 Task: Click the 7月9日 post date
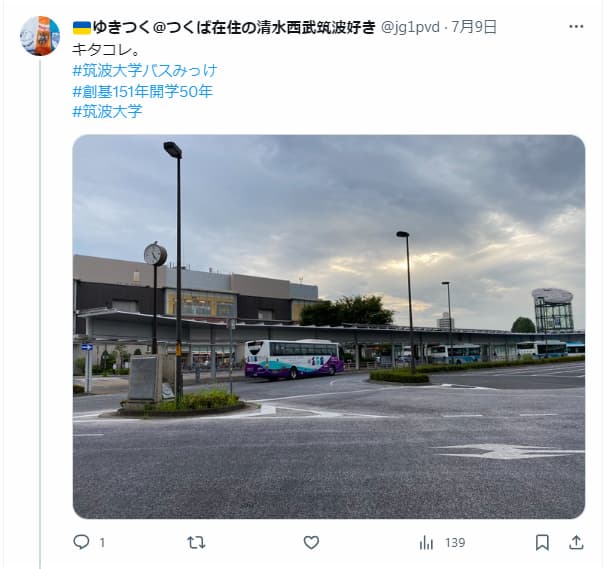tap(474, 27)
